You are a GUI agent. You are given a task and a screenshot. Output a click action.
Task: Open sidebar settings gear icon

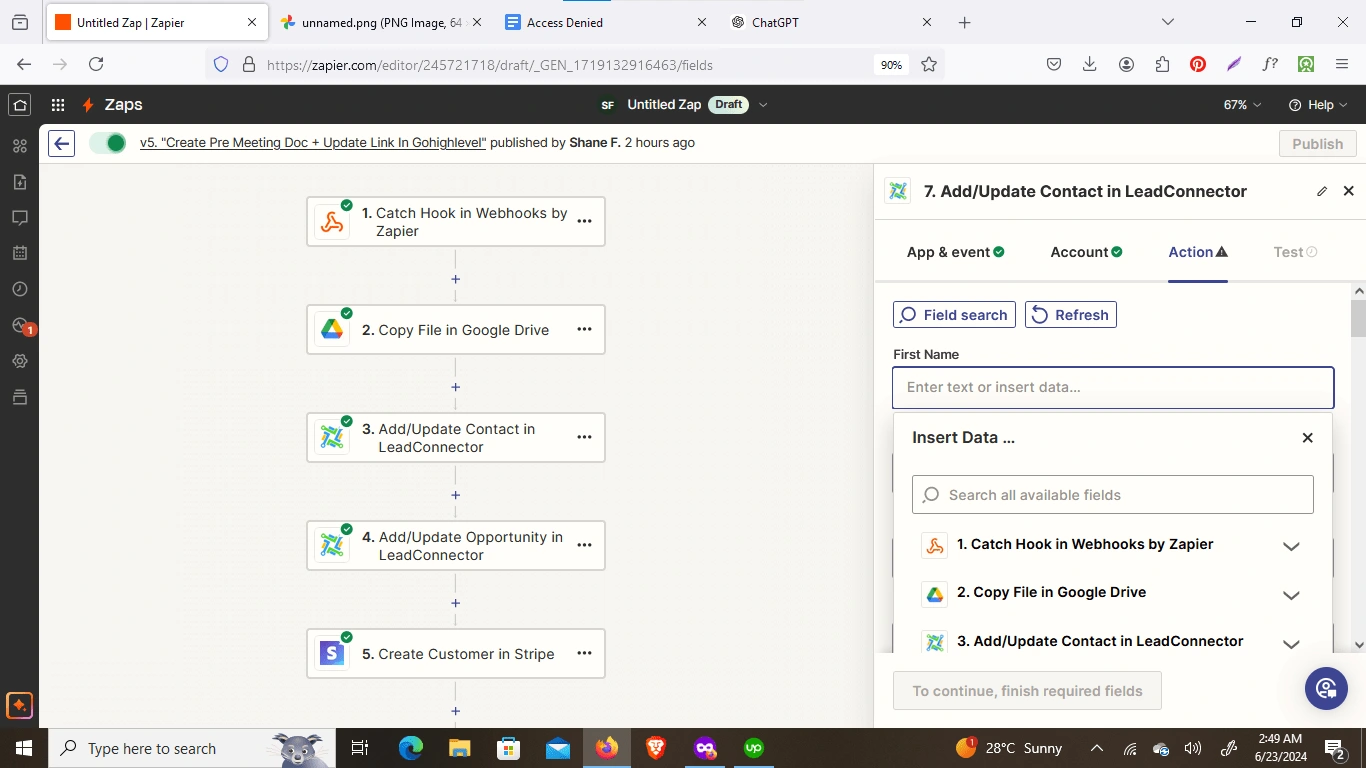pyautogui.click(x=19, y=361)
